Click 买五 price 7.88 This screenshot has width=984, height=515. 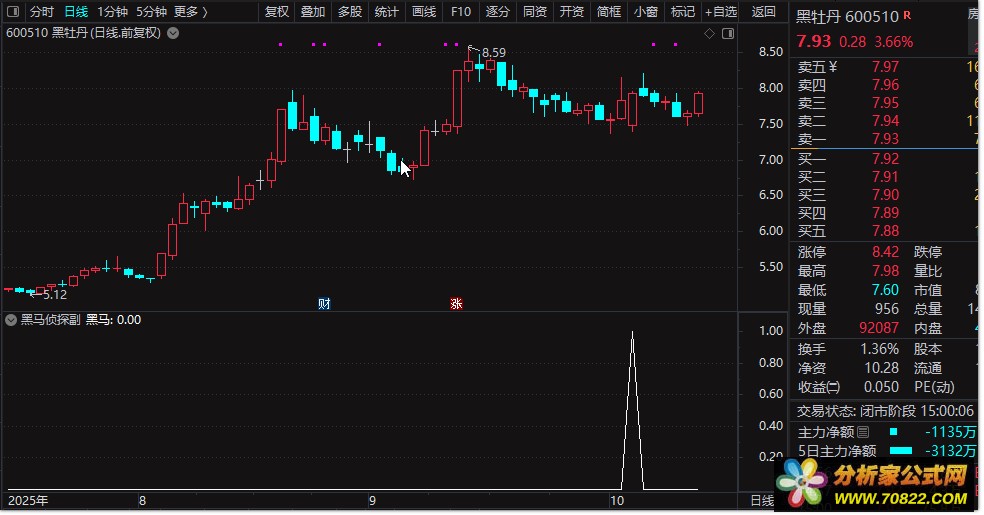[x=885, y=231]
